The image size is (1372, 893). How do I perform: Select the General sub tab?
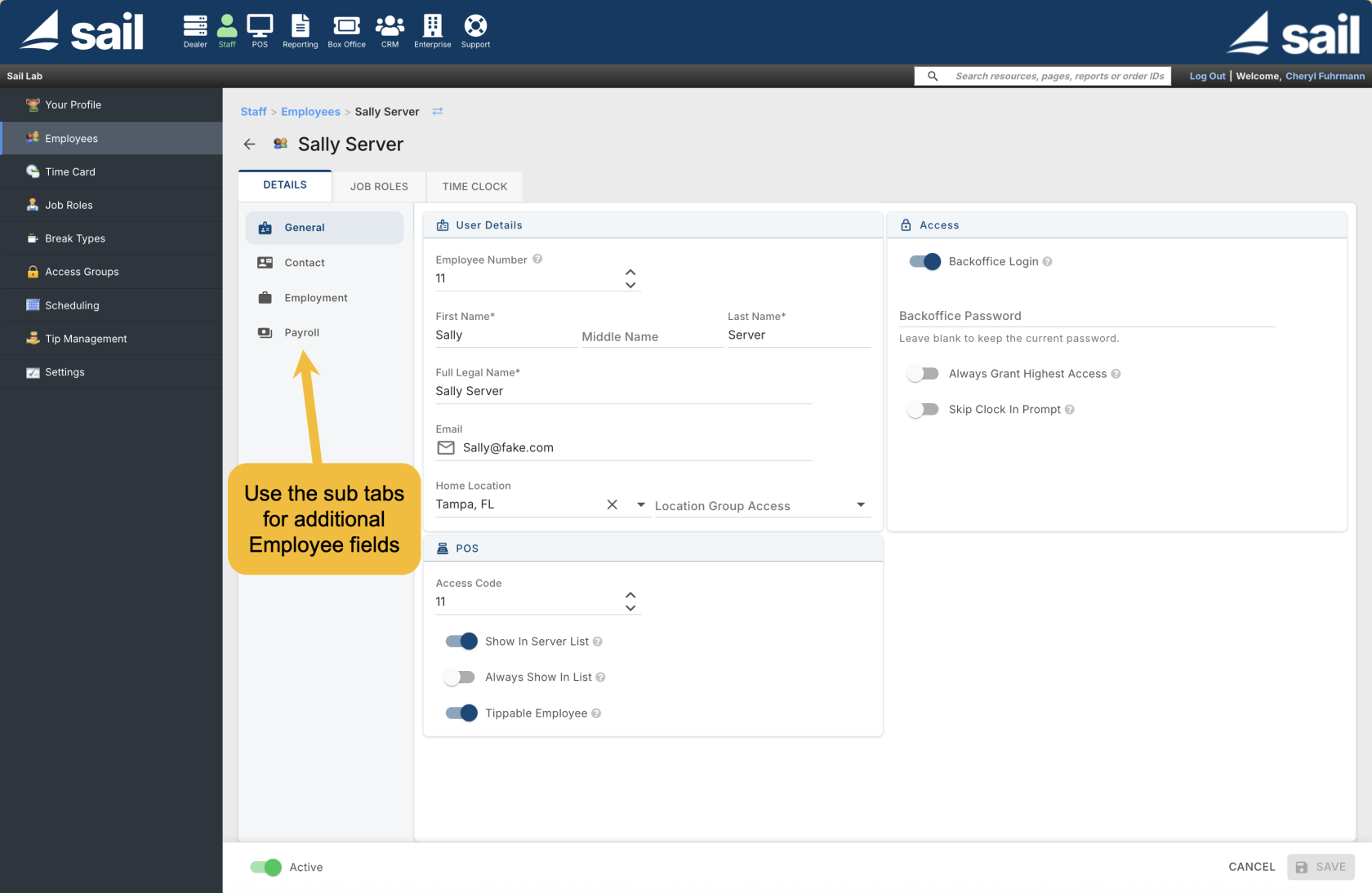(x=325, y=228)
